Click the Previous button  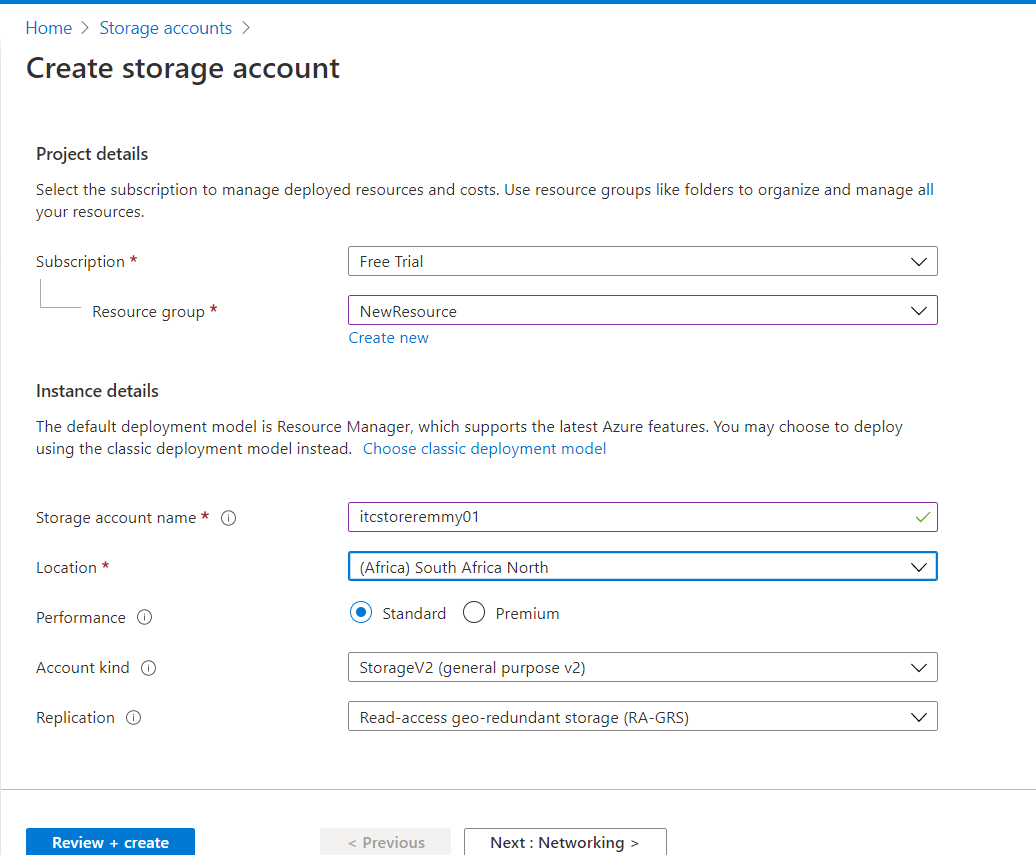pyautogui.click(x=385, y=842)
